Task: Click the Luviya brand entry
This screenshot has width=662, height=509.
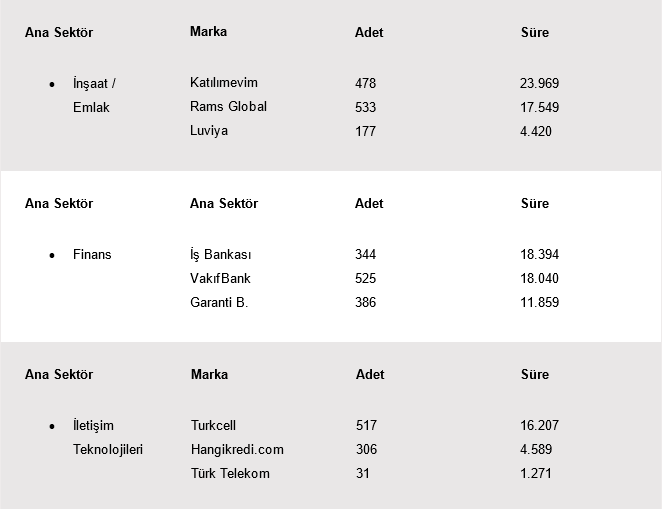Action: tap(209, 131)
